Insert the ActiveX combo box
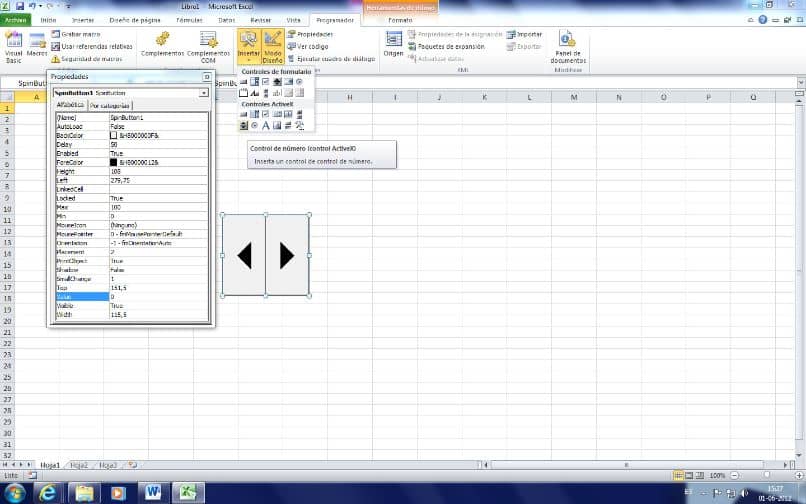The width and height of the screenshot is (806, 504). pos(254,114)
